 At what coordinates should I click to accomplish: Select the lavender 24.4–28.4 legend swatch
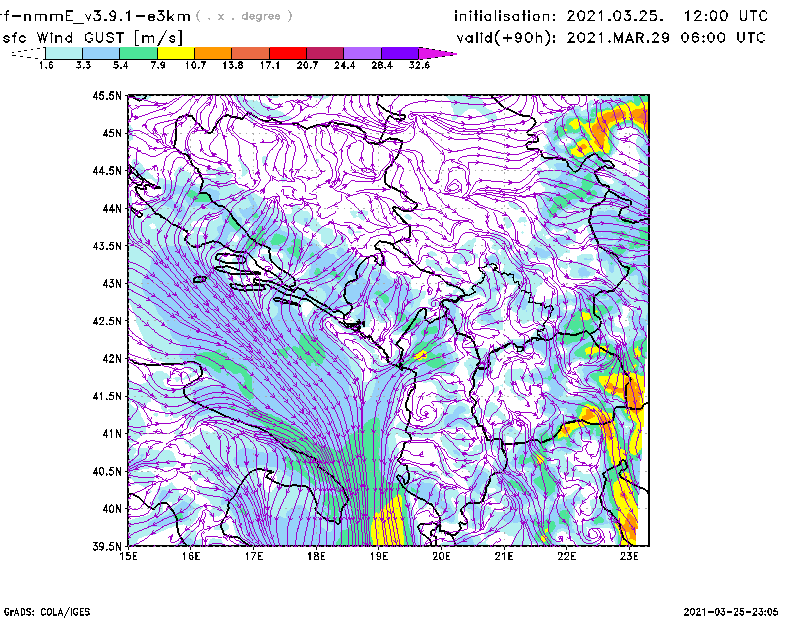363,53
